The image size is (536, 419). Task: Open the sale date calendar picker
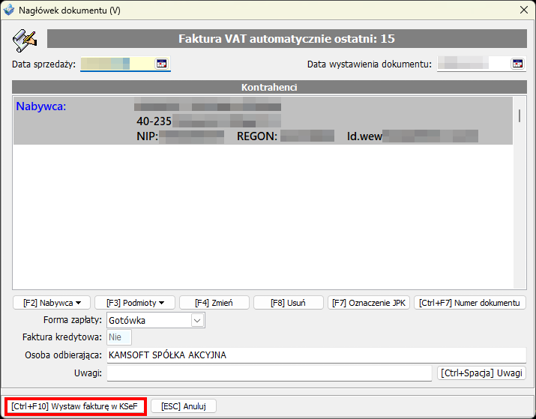point(162,64)
